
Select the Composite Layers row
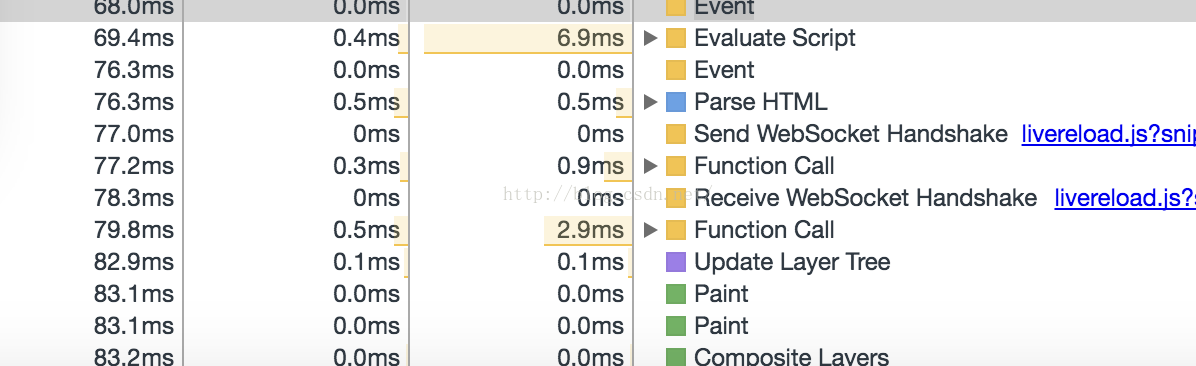pos(598,356)
